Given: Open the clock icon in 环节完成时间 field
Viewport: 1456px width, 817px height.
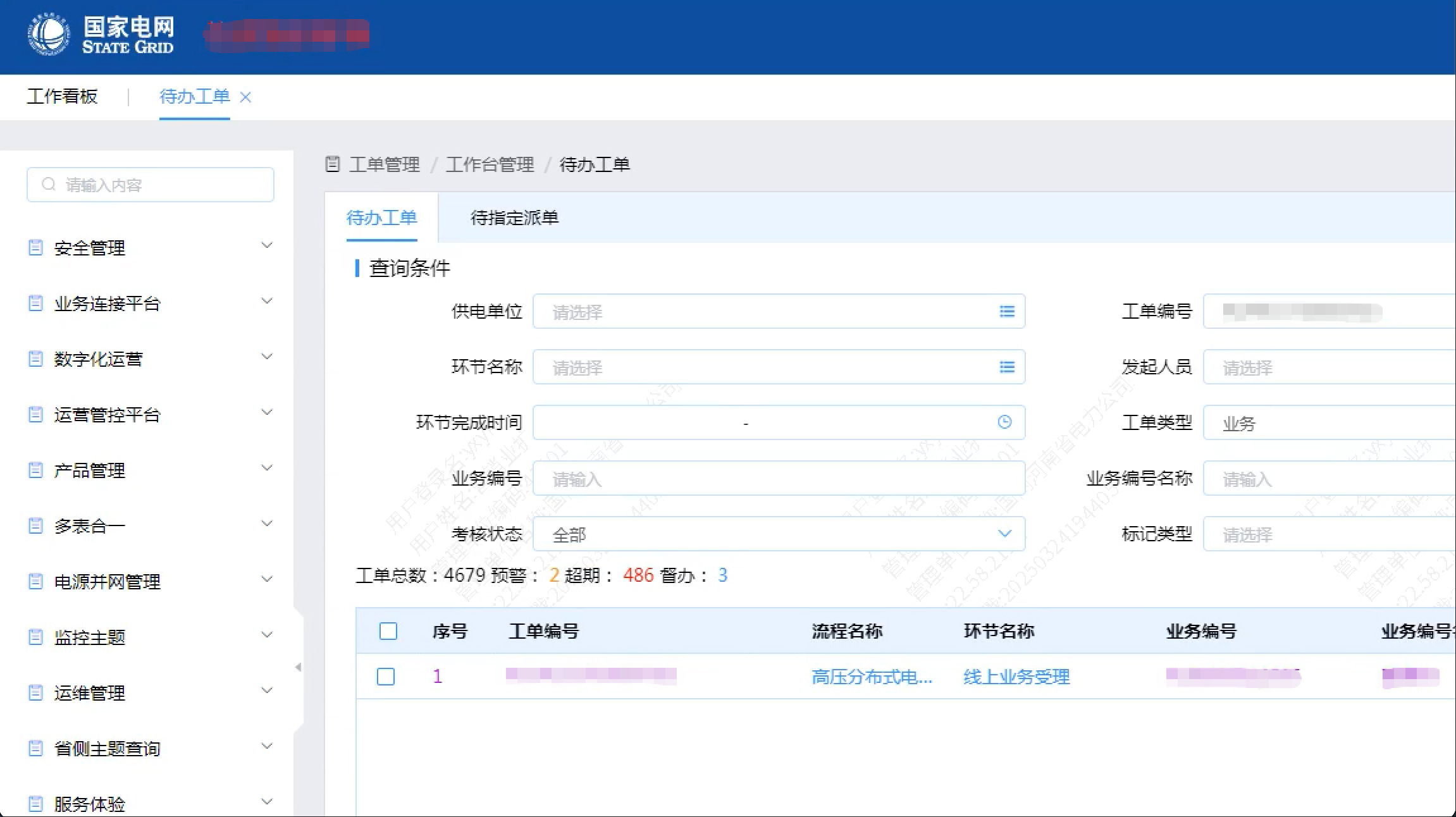Looking at the screenshot, I should (1004, 422).
